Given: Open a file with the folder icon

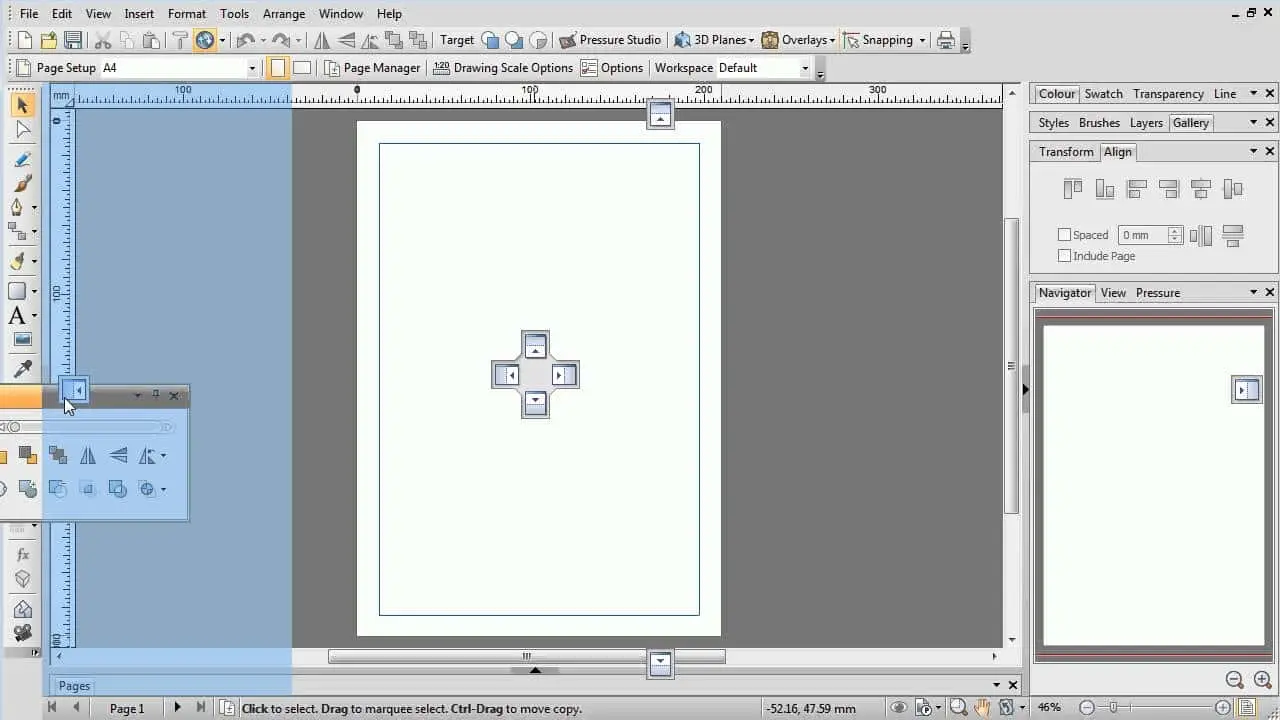Looking at the screenshot, I should point(48,40).
